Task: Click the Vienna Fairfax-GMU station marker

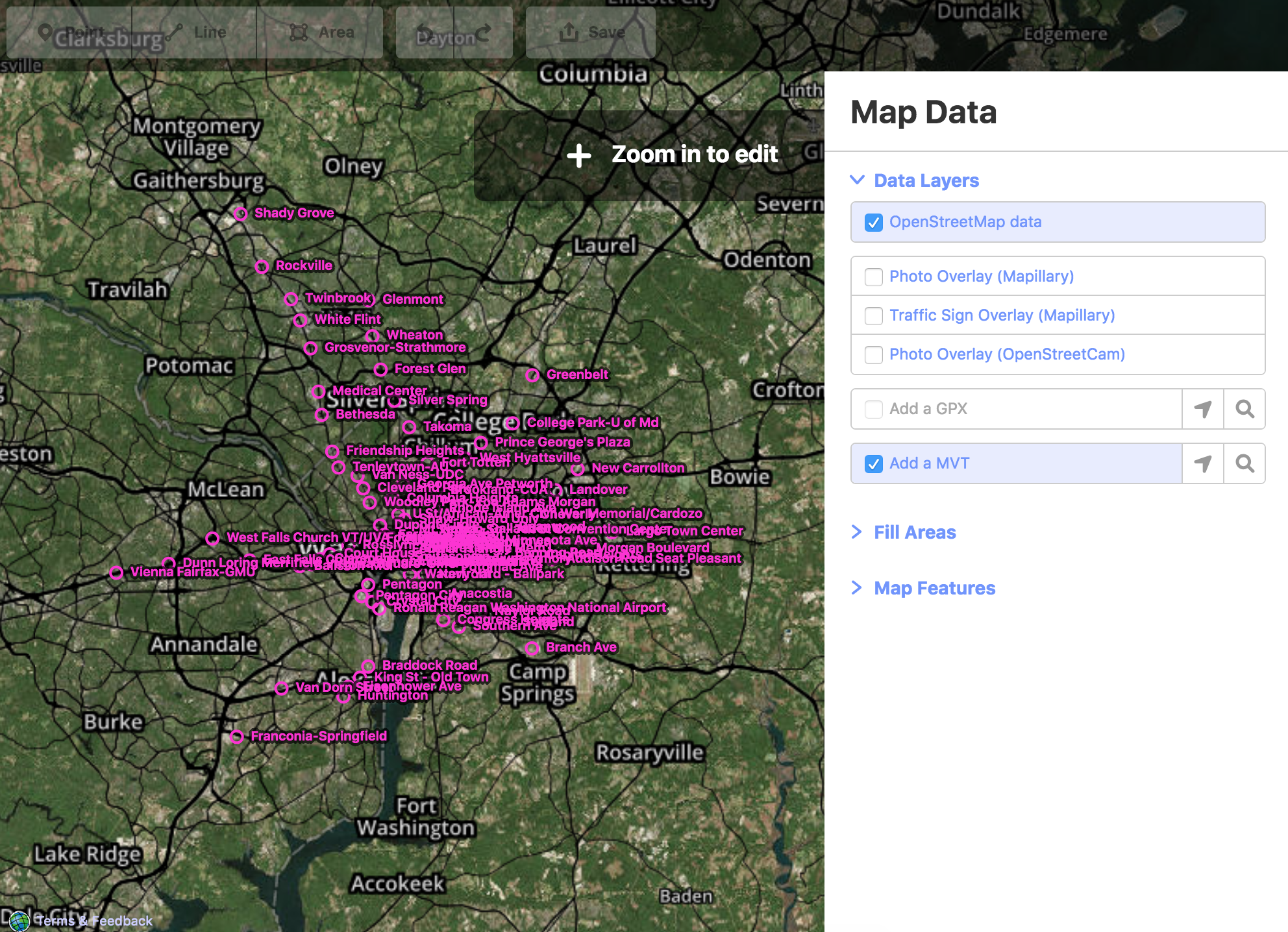Action: click(x=117, y=573)
